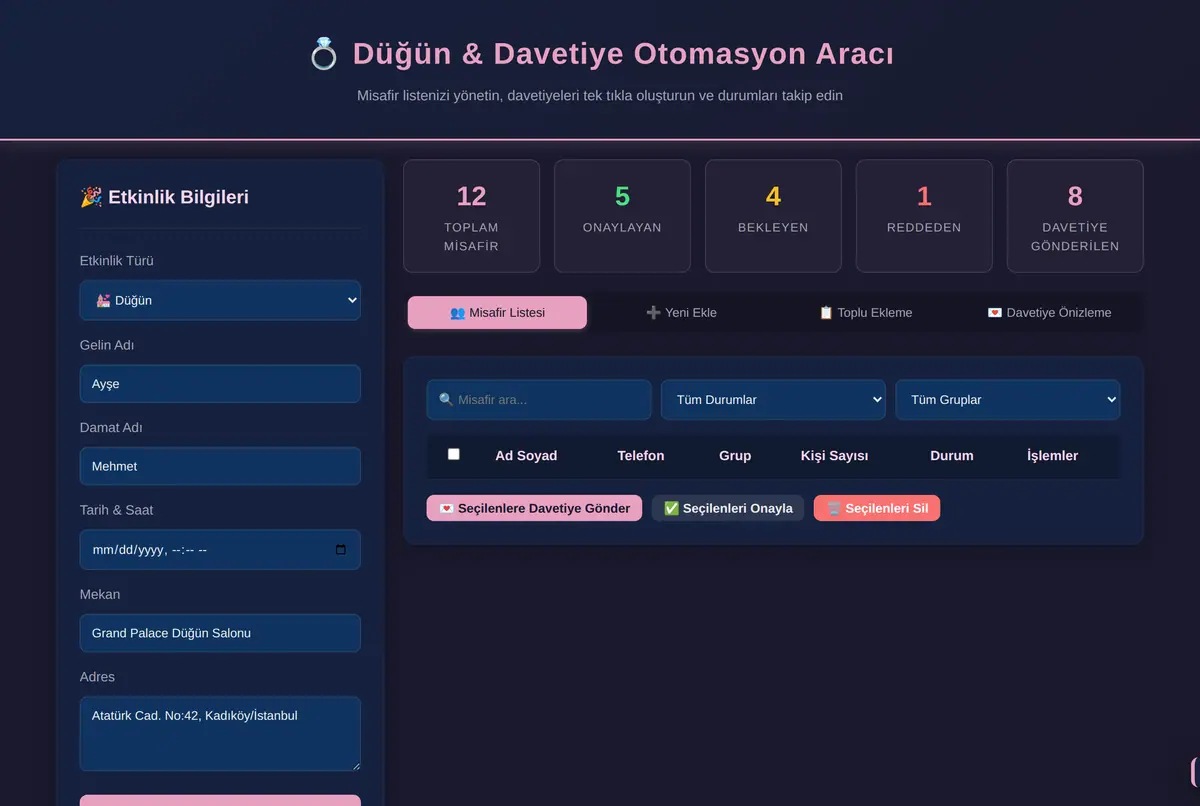The image size is (1200, 806).
Task: Click the Davetiye Gönderilen stat card
Action: point(1075,216)
